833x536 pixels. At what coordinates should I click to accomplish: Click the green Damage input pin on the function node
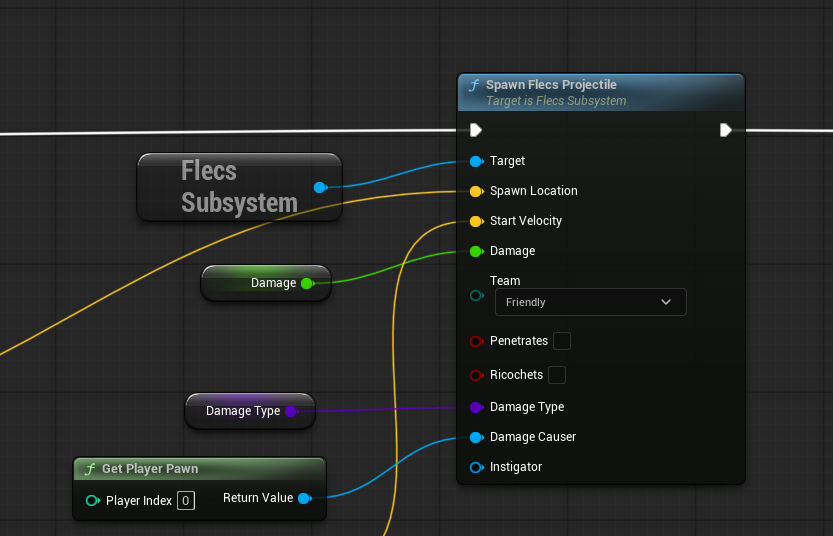[x=477, y=251]
